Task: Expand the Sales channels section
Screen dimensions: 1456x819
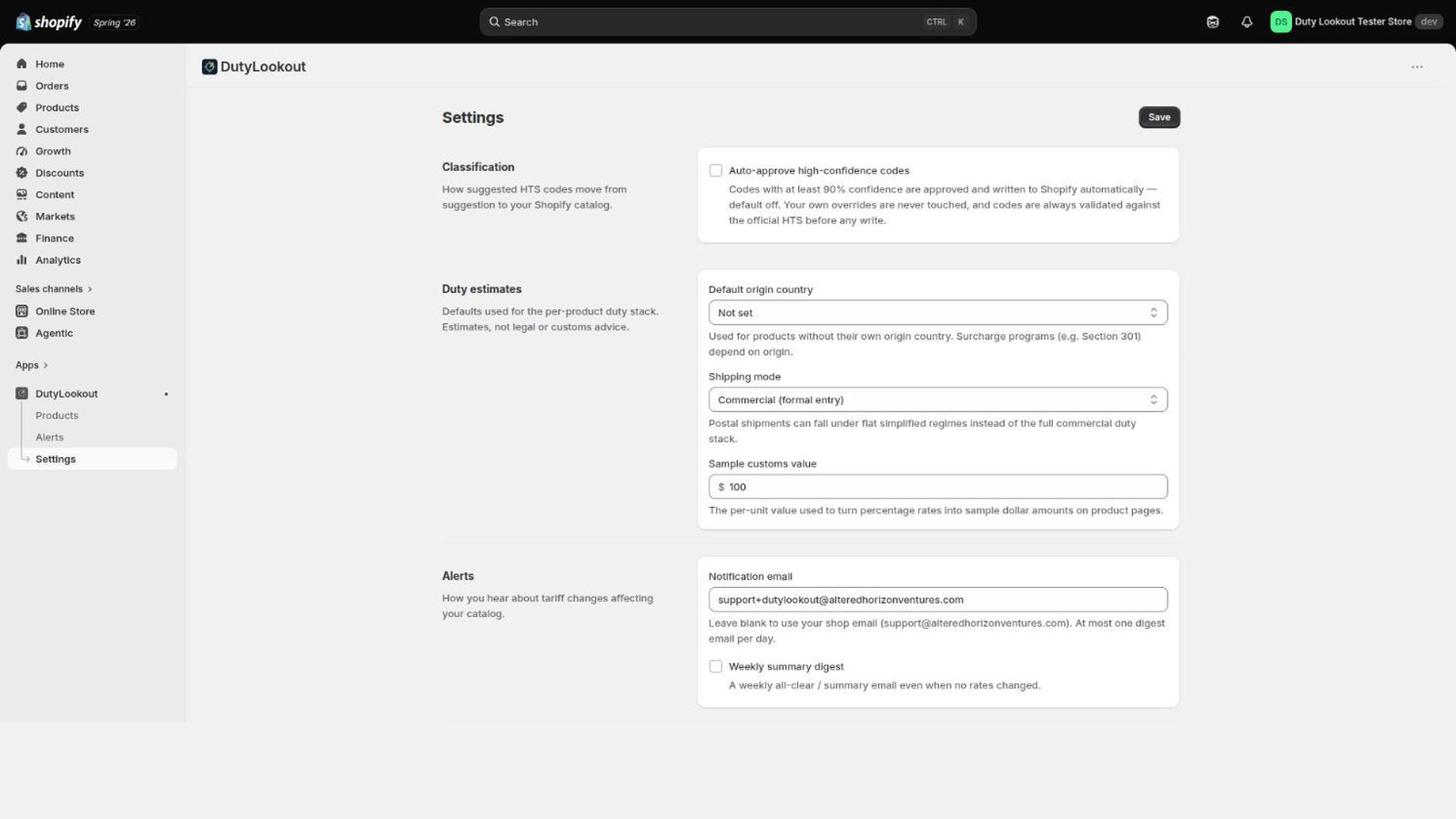Action: (54, 288)
